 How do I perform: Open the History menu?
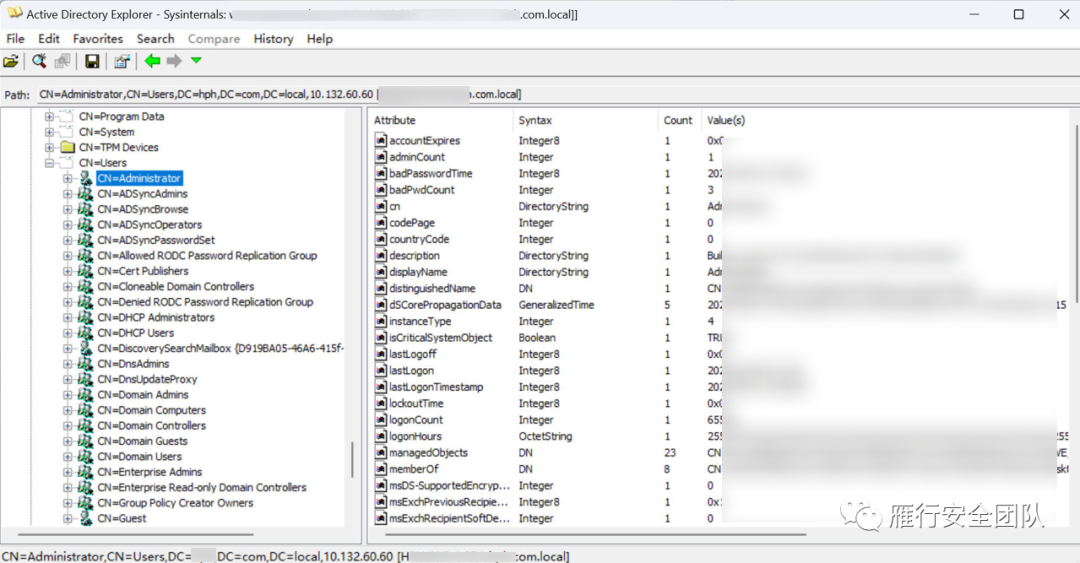coord(273,39)
